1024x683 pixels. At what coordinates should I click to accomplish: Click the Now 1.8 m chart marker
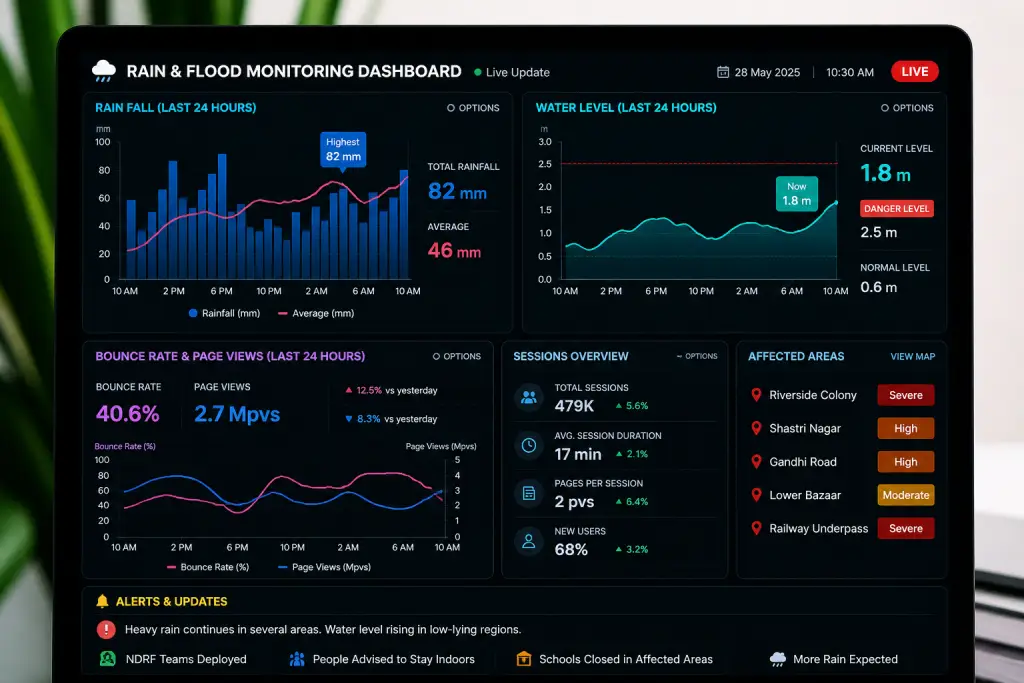[x=796, y=193]
